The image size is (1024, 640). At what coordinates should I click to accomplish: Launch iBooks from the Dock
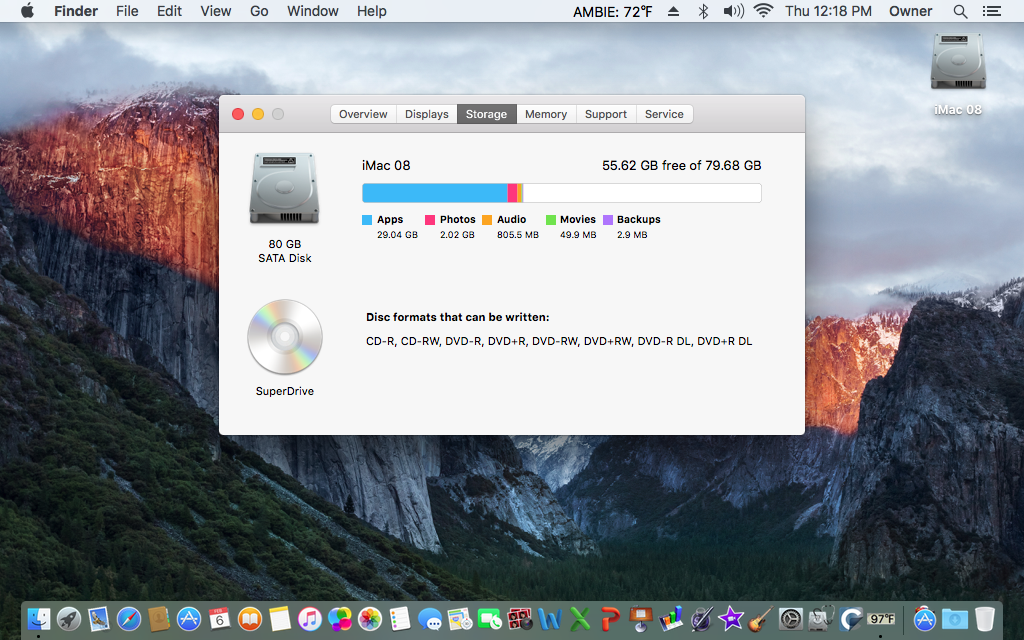(249, 618)
